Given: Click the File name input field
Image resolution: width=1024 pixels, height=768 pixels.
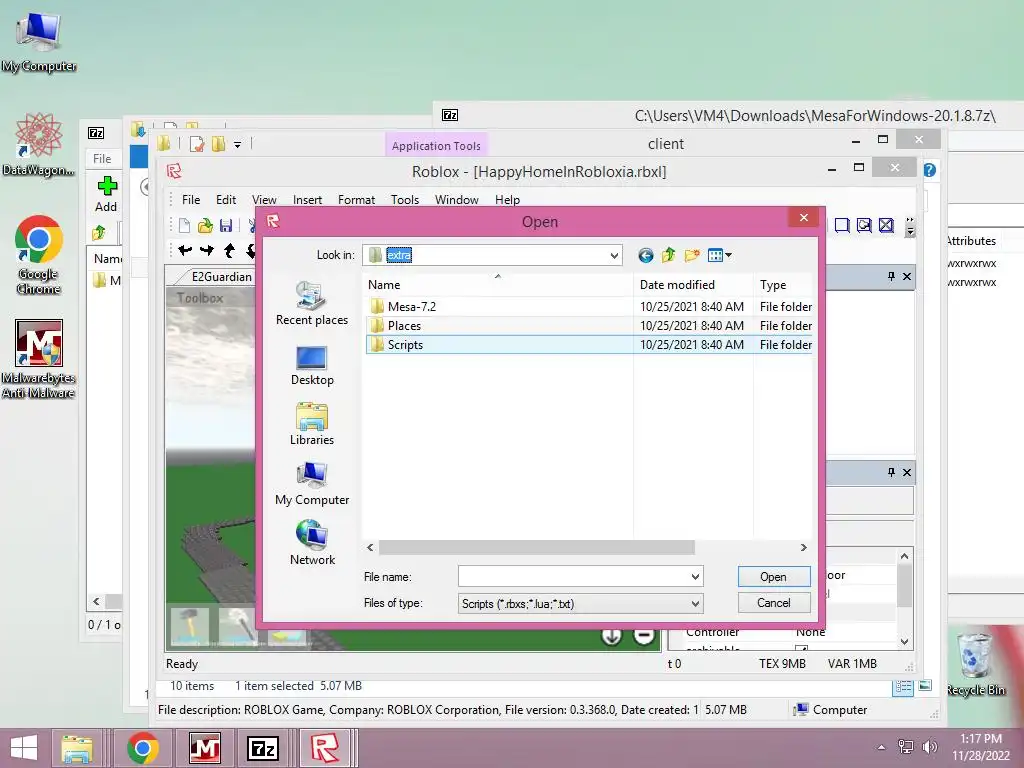Looking at the screenshot, I should (x=573, y=577).
